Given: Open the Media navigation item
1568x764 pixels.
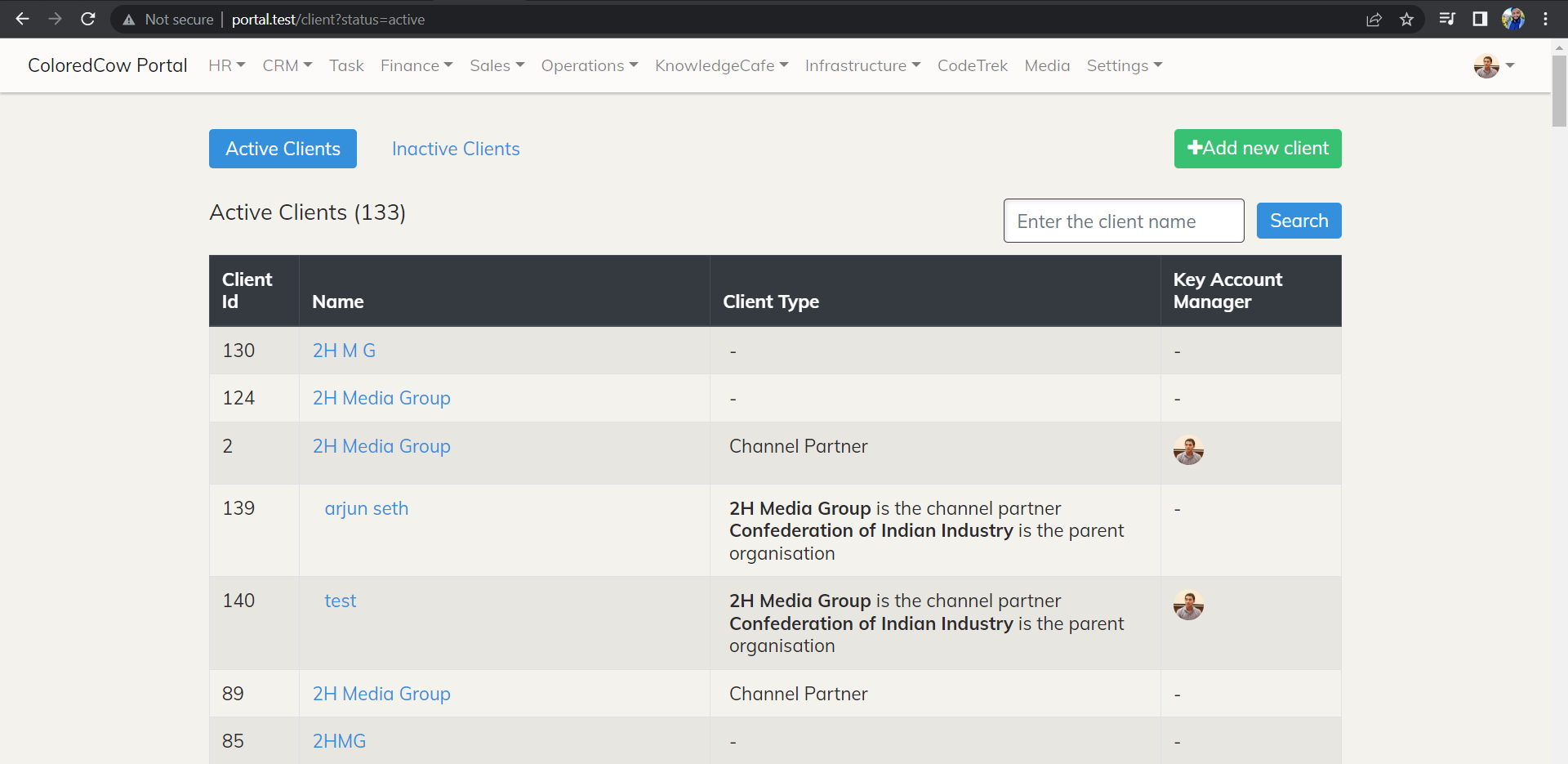Looking at the screenshot, I should 1047,65.
